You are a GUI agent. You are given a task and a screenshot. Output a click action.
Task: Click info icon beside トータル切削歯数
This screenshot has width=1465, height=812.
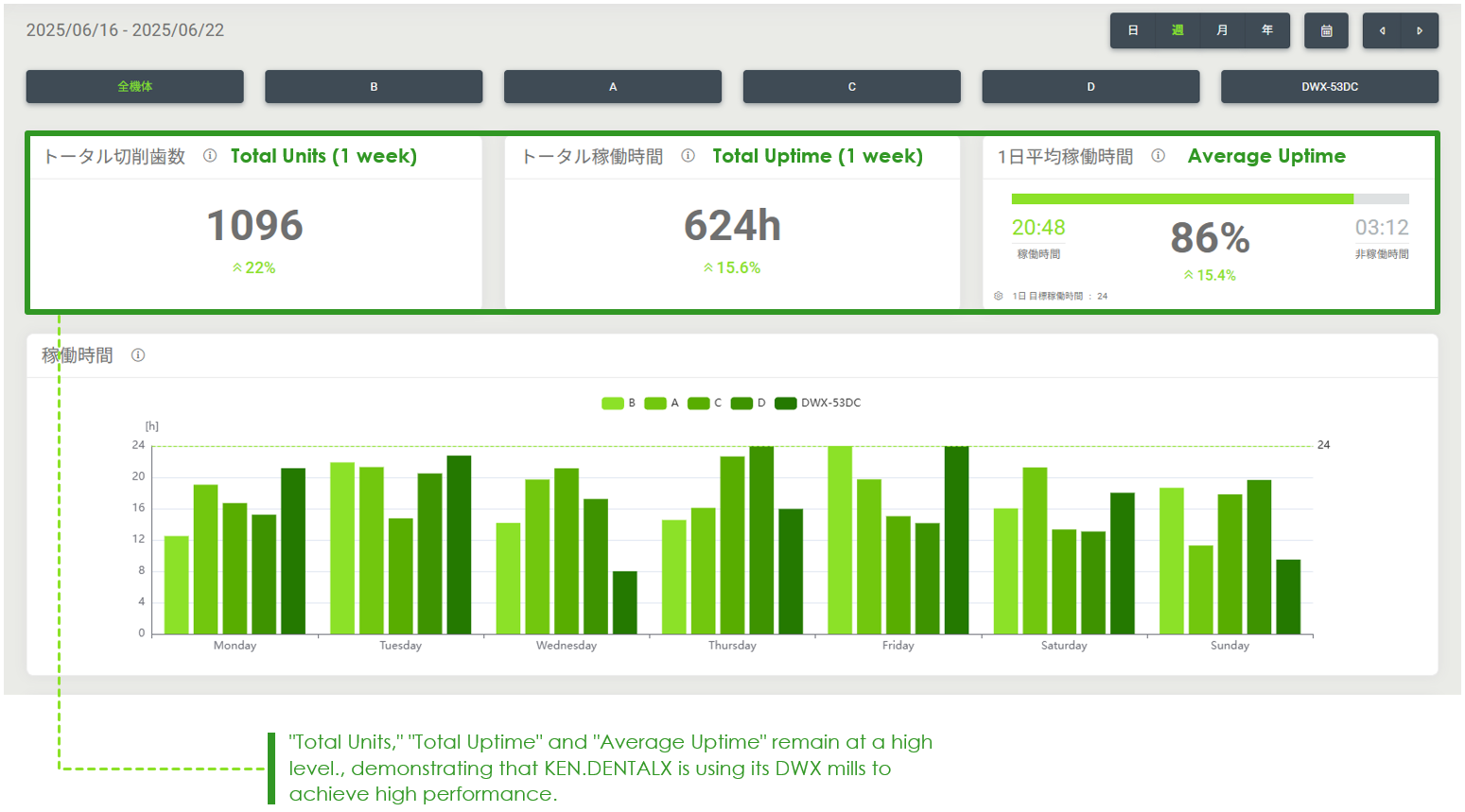(210, 156)
